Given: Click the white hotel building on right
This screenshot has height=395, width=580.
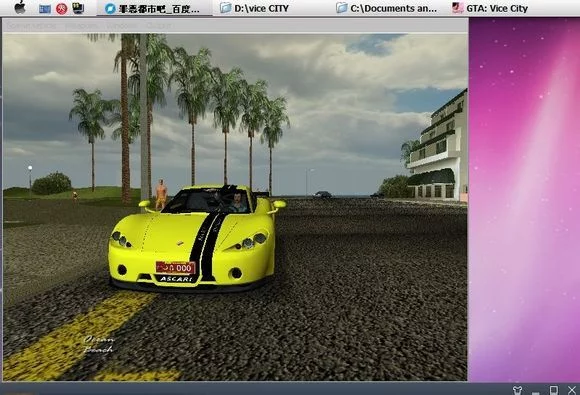Looking at the screenshot, I should (437, 146).
